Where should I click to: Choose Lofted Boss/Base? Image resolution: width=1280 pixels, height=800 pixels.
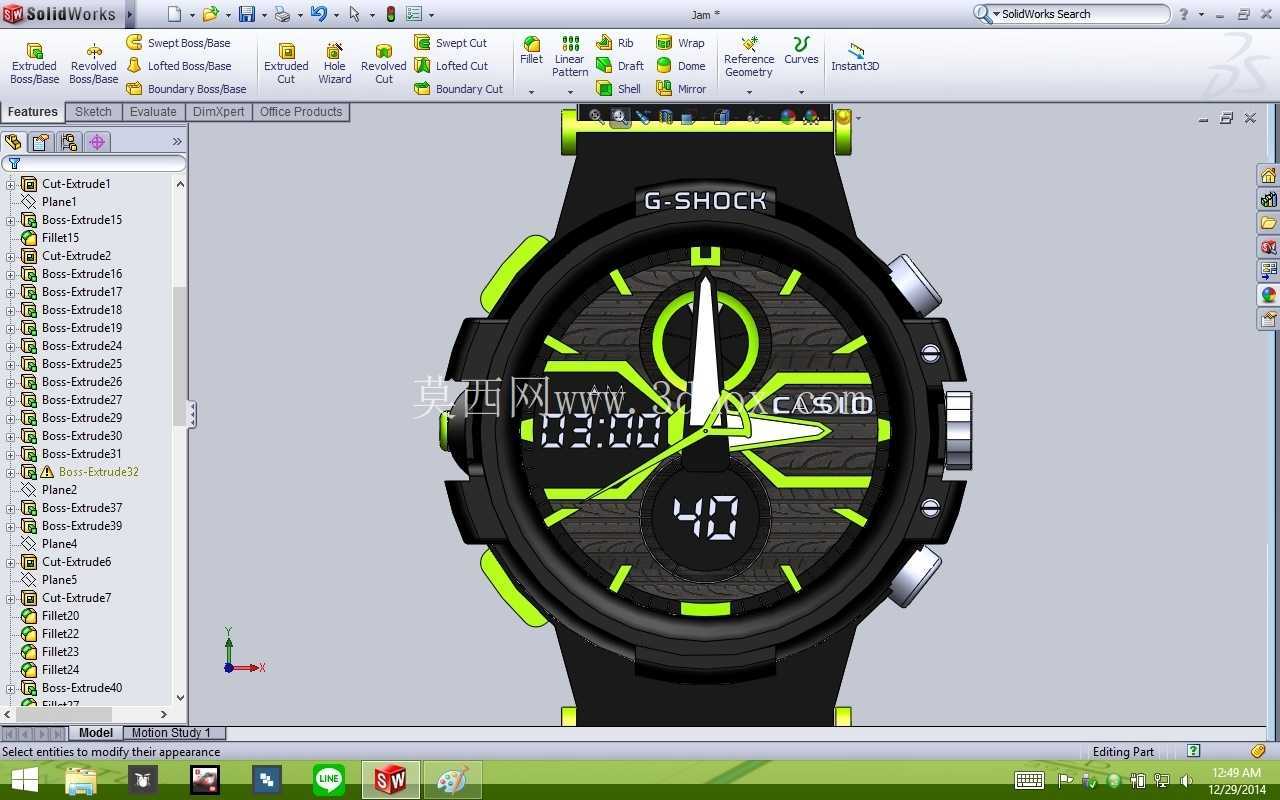pos(178,66)
